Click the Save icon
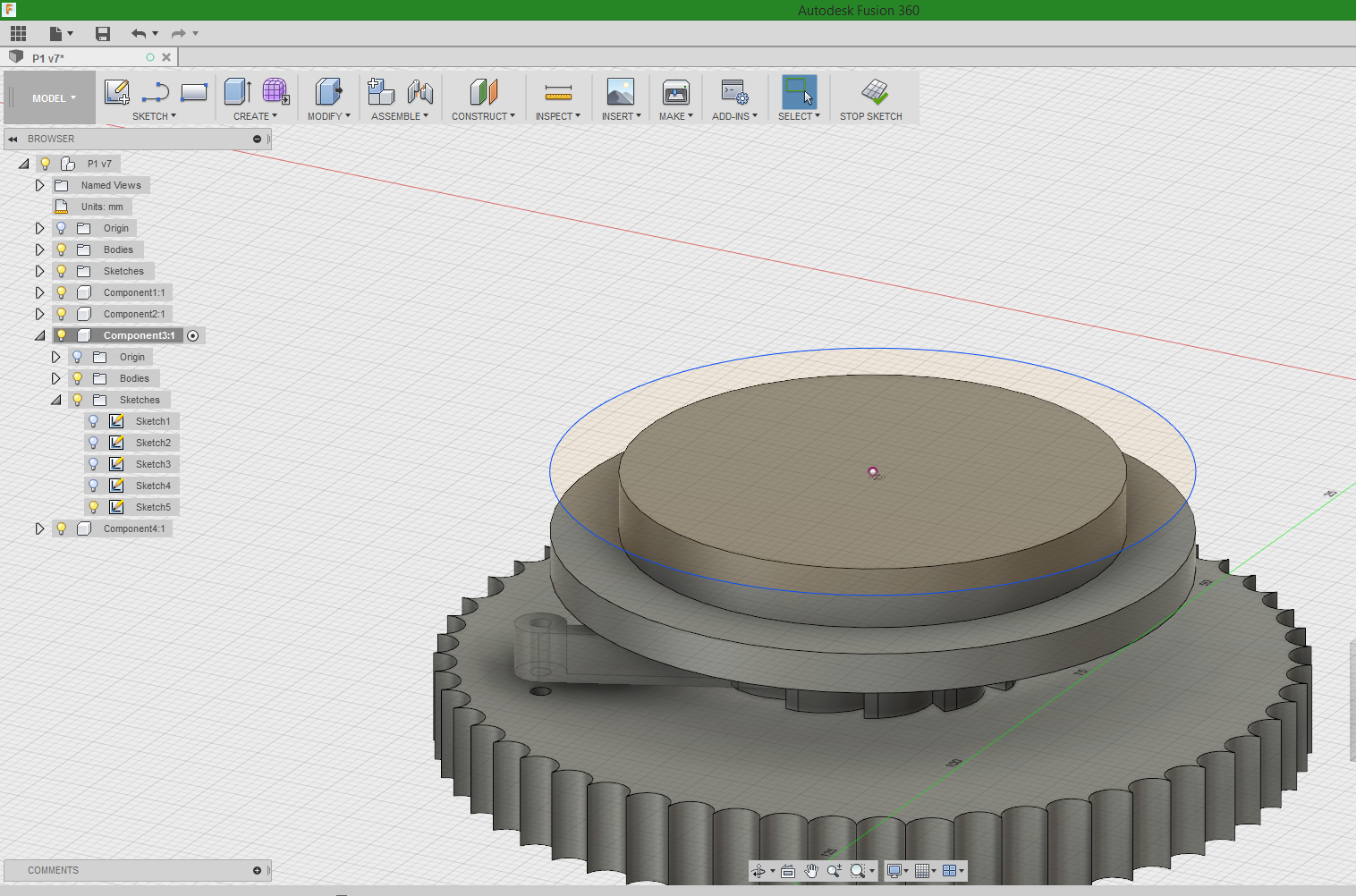This screenshot has height=896, width=1356. 103,33
